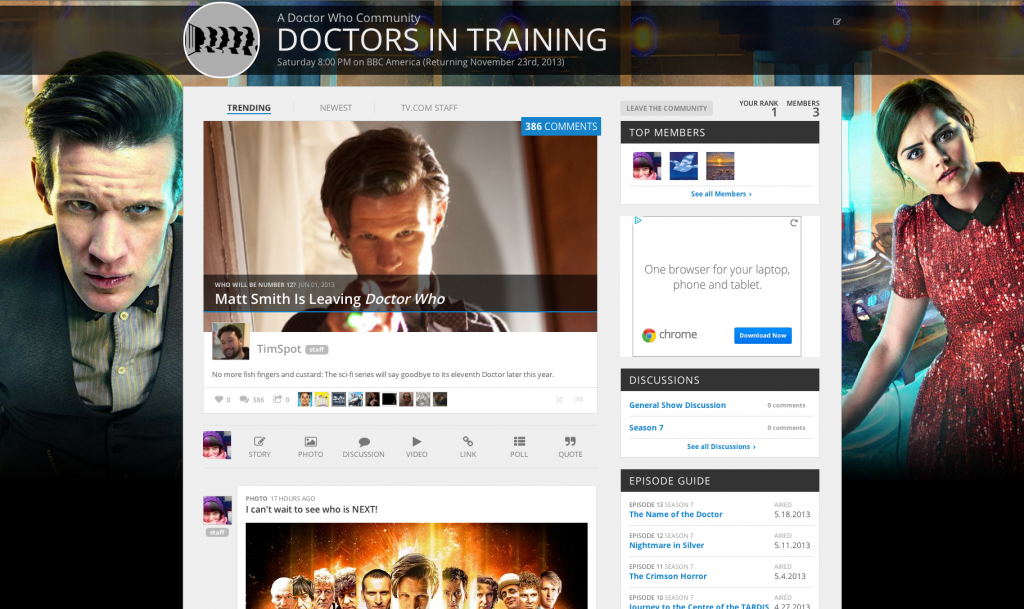This screenshot has width=1024, height=609.
Task: Click the AdChoices triangle icon in ad
Action: (x=638, y=221)
